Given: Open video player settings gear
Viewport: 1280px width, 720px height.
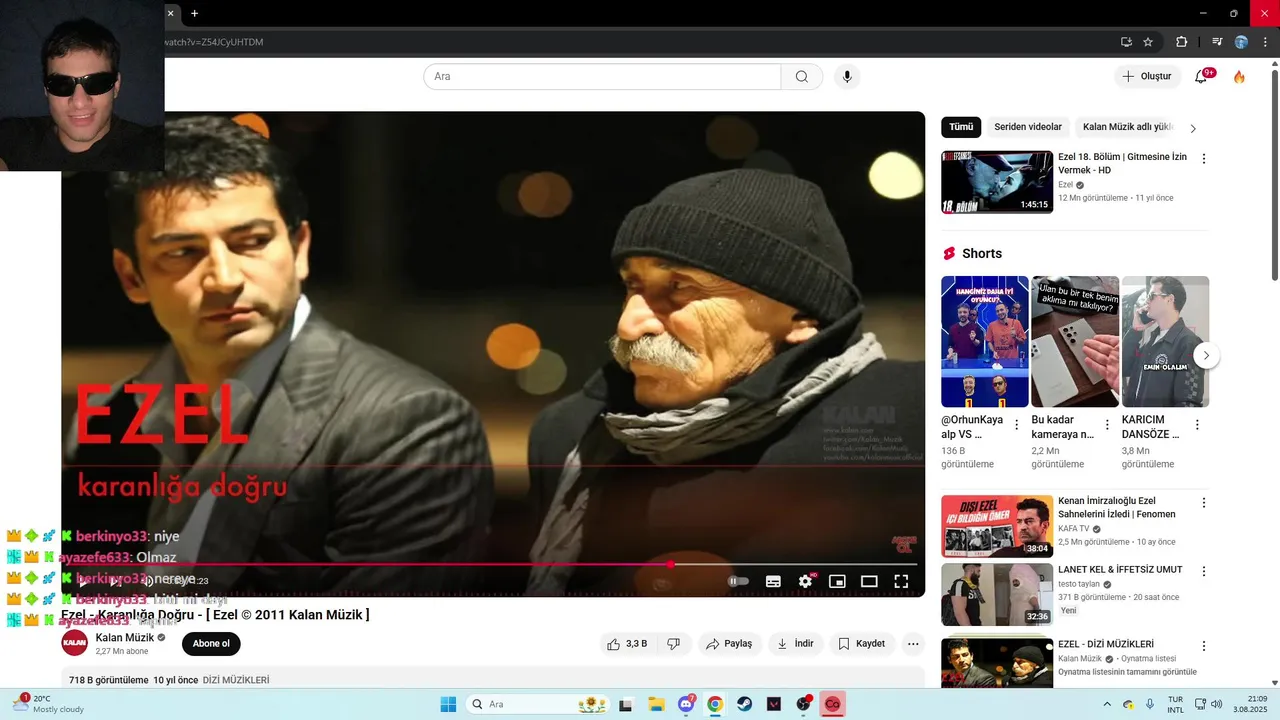Looking at the screenshot, I should pyautogui.click(x=805, y=581).
